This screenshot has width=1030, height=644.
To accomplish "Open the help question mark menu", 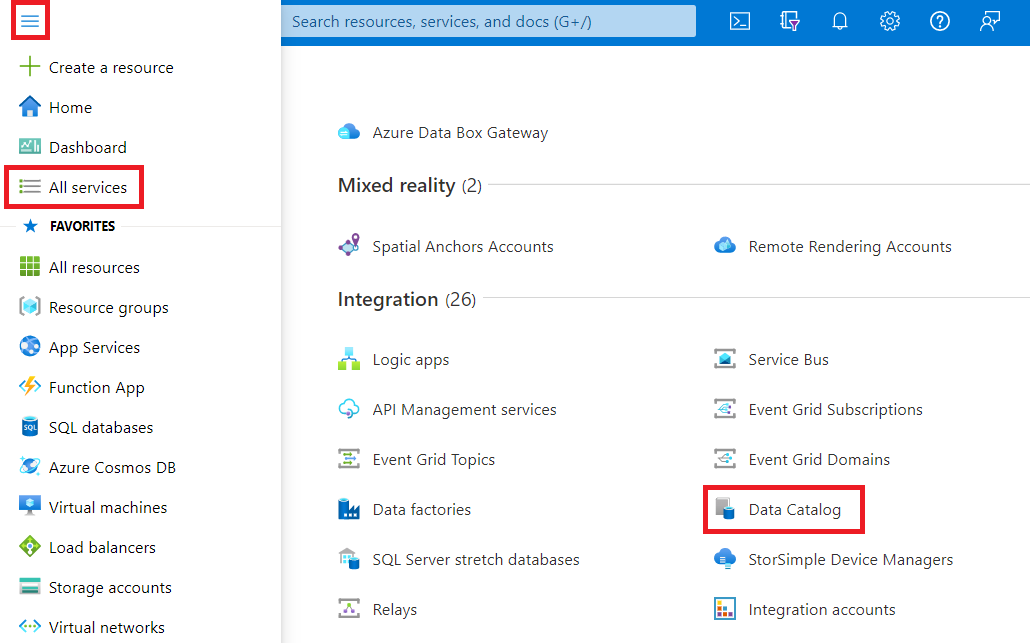I will tap(939, 20).
